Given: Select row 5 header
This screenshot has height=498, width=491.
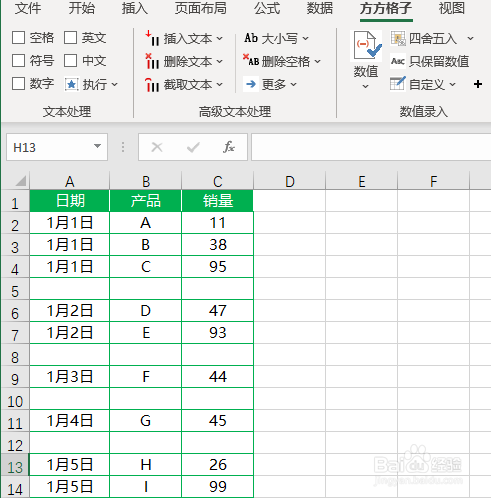Looking at the screenshot, I should point(15,289).
